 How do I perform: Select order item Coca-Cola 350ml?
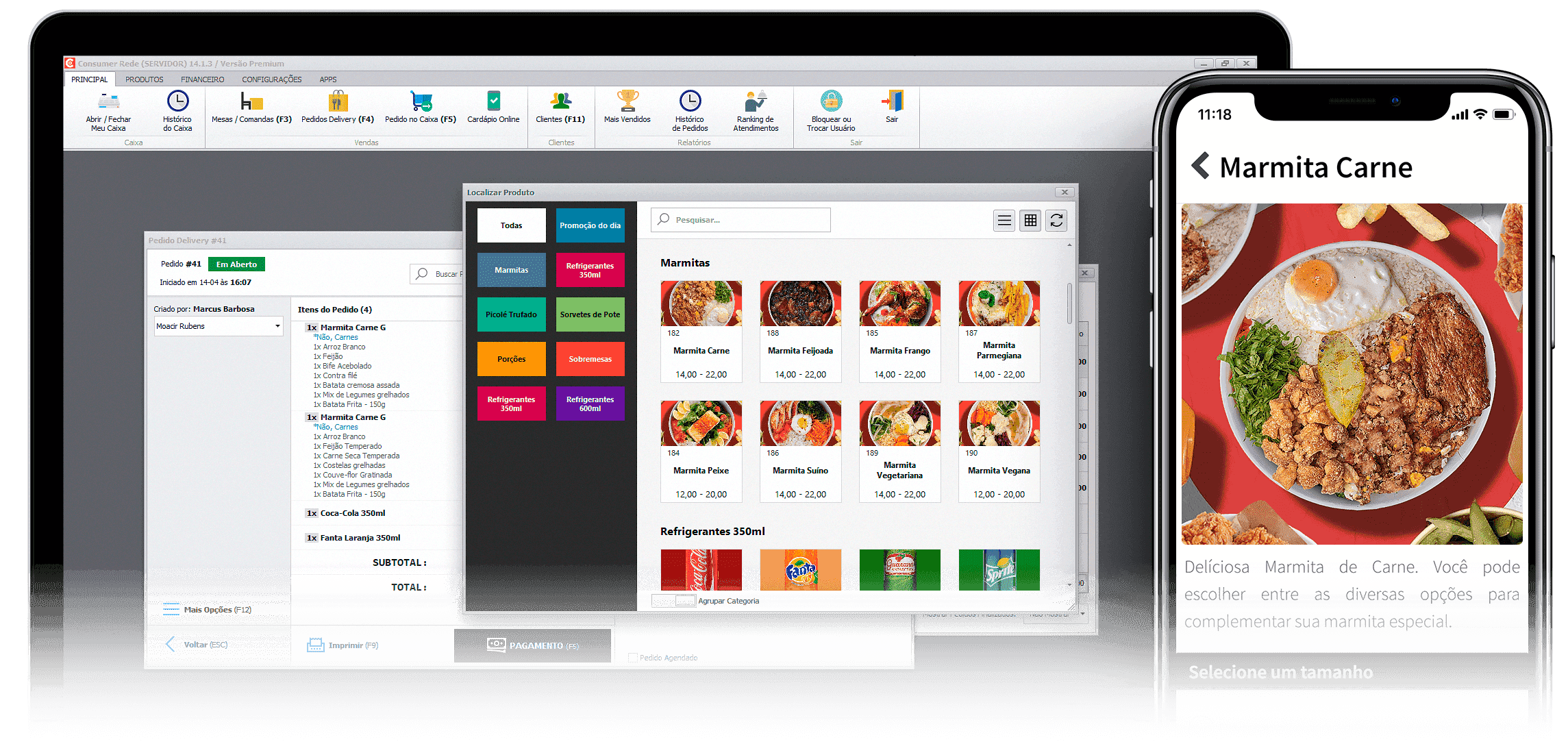(x=353, y=513)
